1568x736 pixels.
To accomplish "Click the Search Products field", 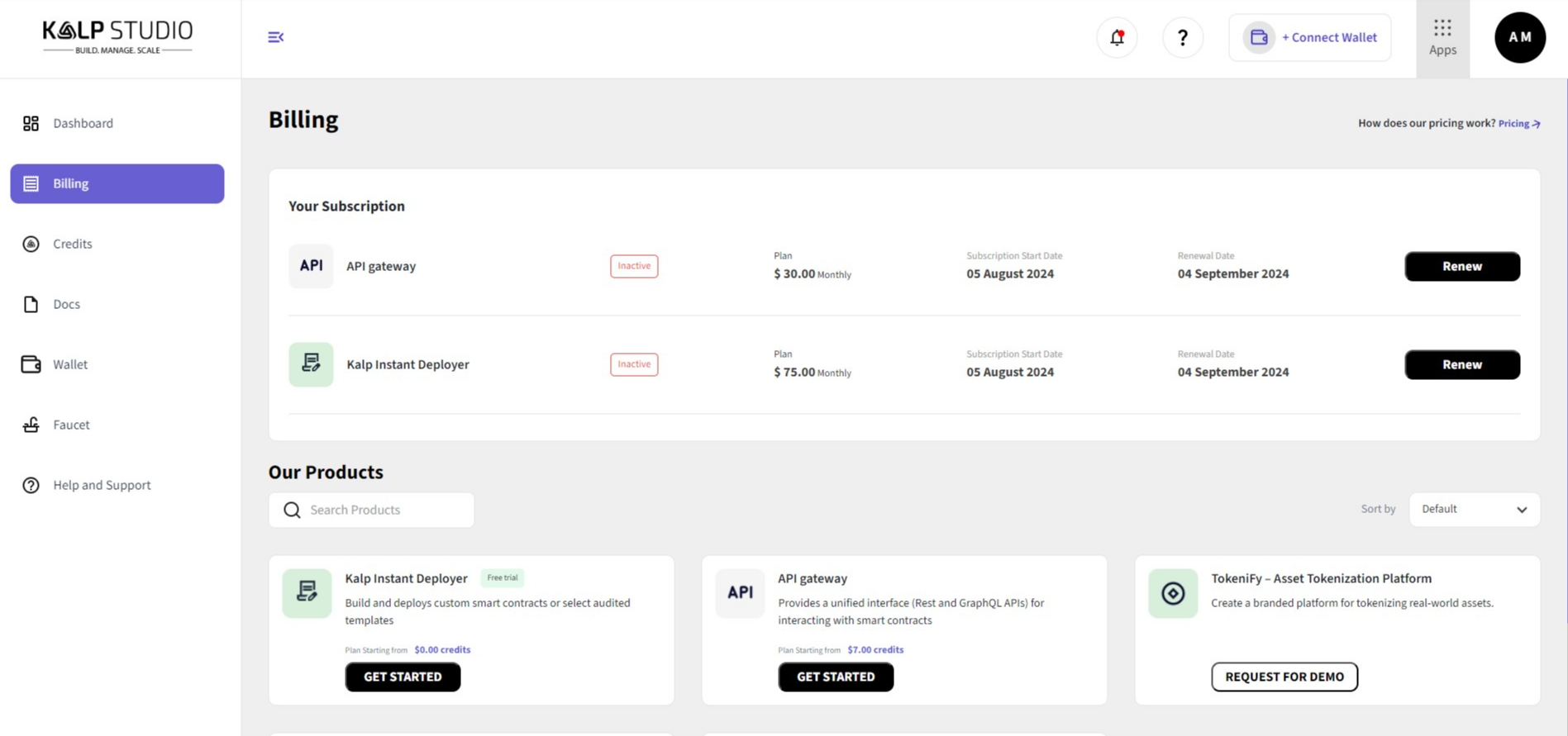I will [x=372, y=510].
